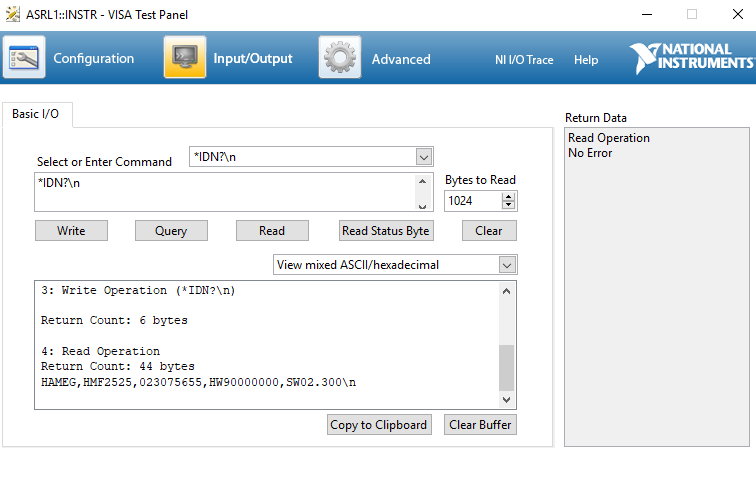This screenshot has width=756, height=483.
Task: Select the Input/Output monitor icon
Action: (185, 57)
